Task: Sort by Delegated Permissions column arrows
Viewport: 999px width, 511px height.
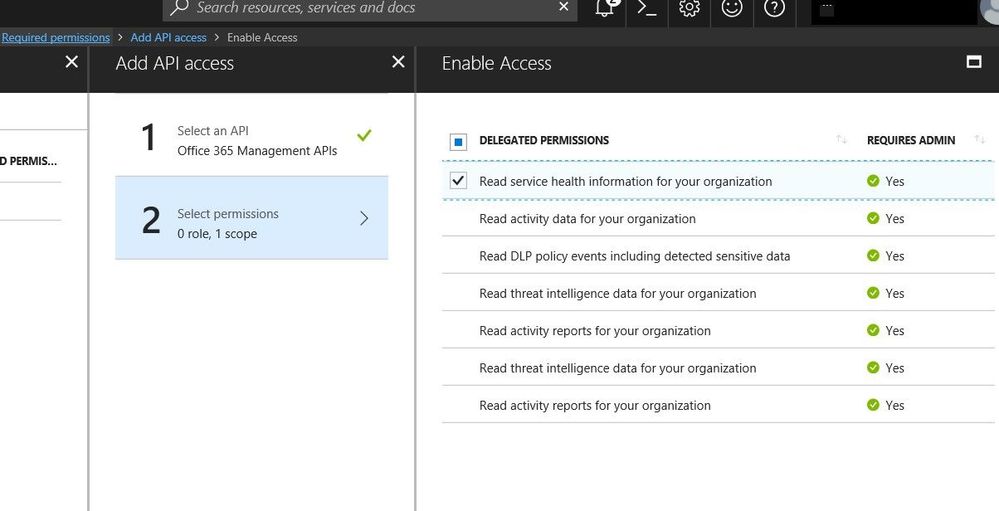Action: [841, 140]
